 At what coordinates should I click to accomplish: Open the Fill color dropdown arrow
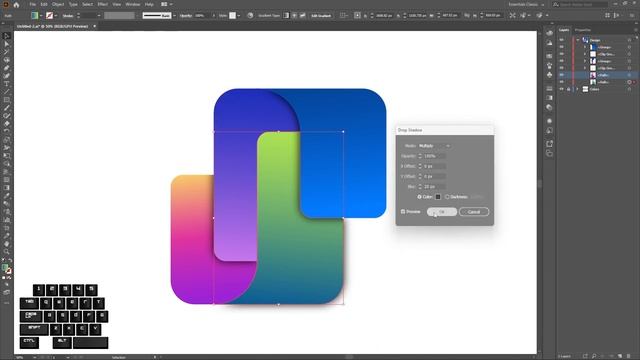(41, 16)
